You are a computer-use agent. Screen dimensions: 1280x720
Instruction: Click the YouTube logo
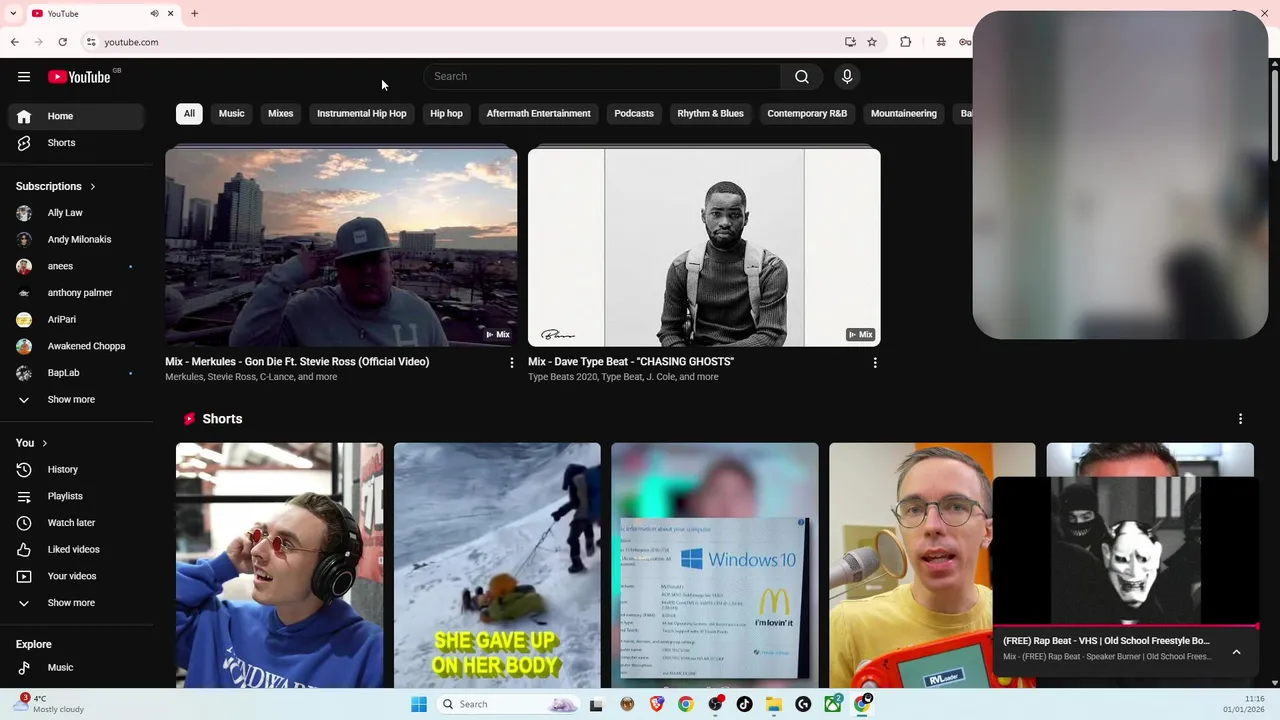(79, 77)
